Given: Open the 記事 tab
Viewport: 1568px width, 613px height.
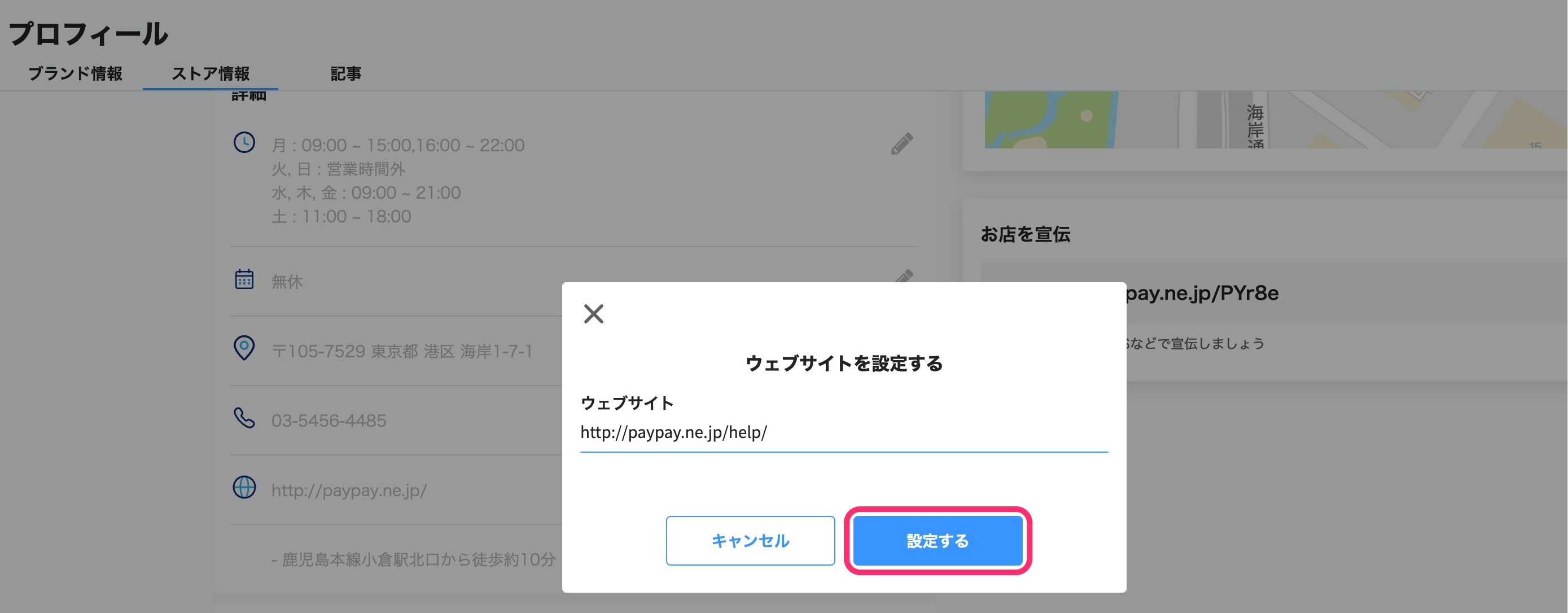Looking at the screenshot, I should [346, 73].
